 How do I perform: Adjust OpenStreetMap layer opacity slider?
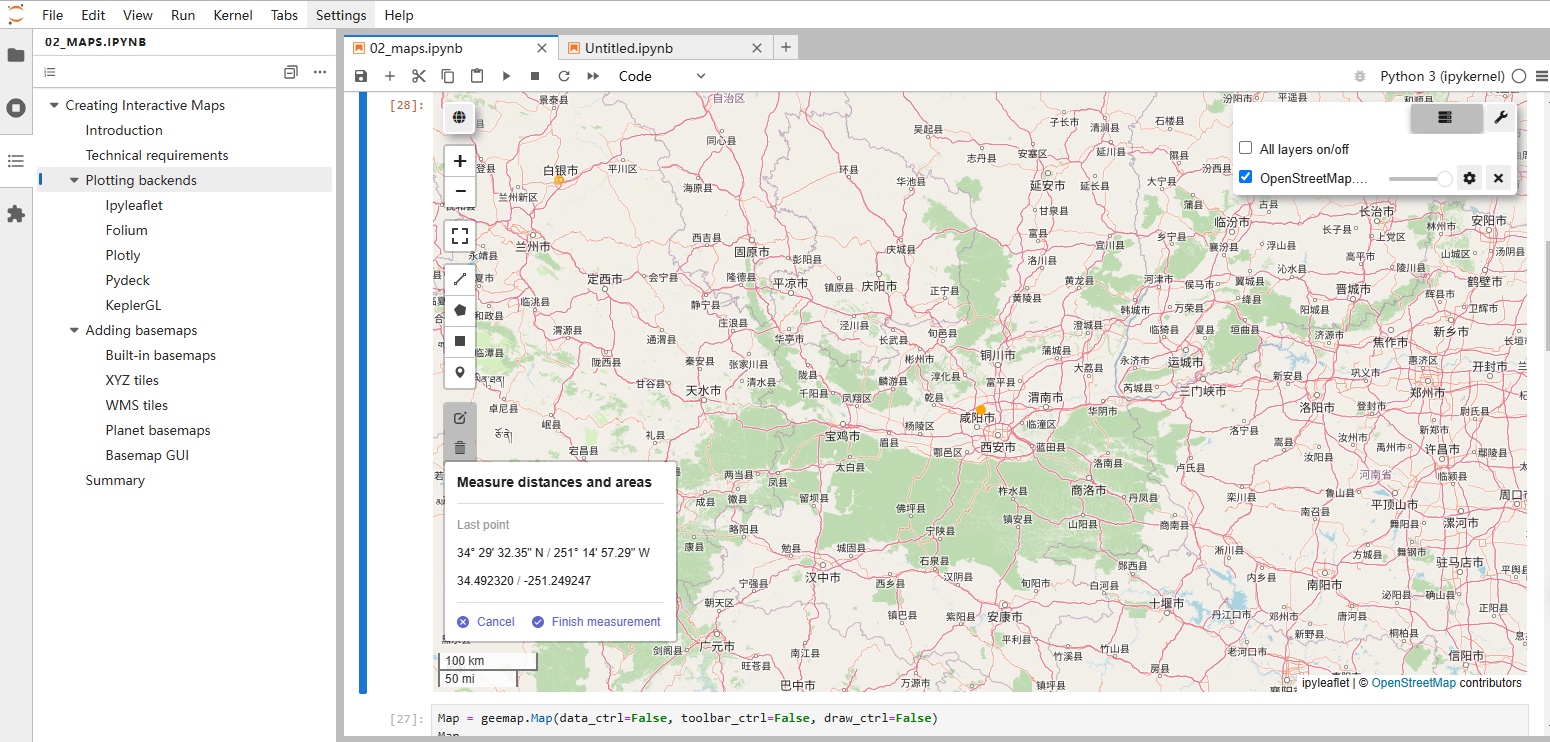[1420, 178]
